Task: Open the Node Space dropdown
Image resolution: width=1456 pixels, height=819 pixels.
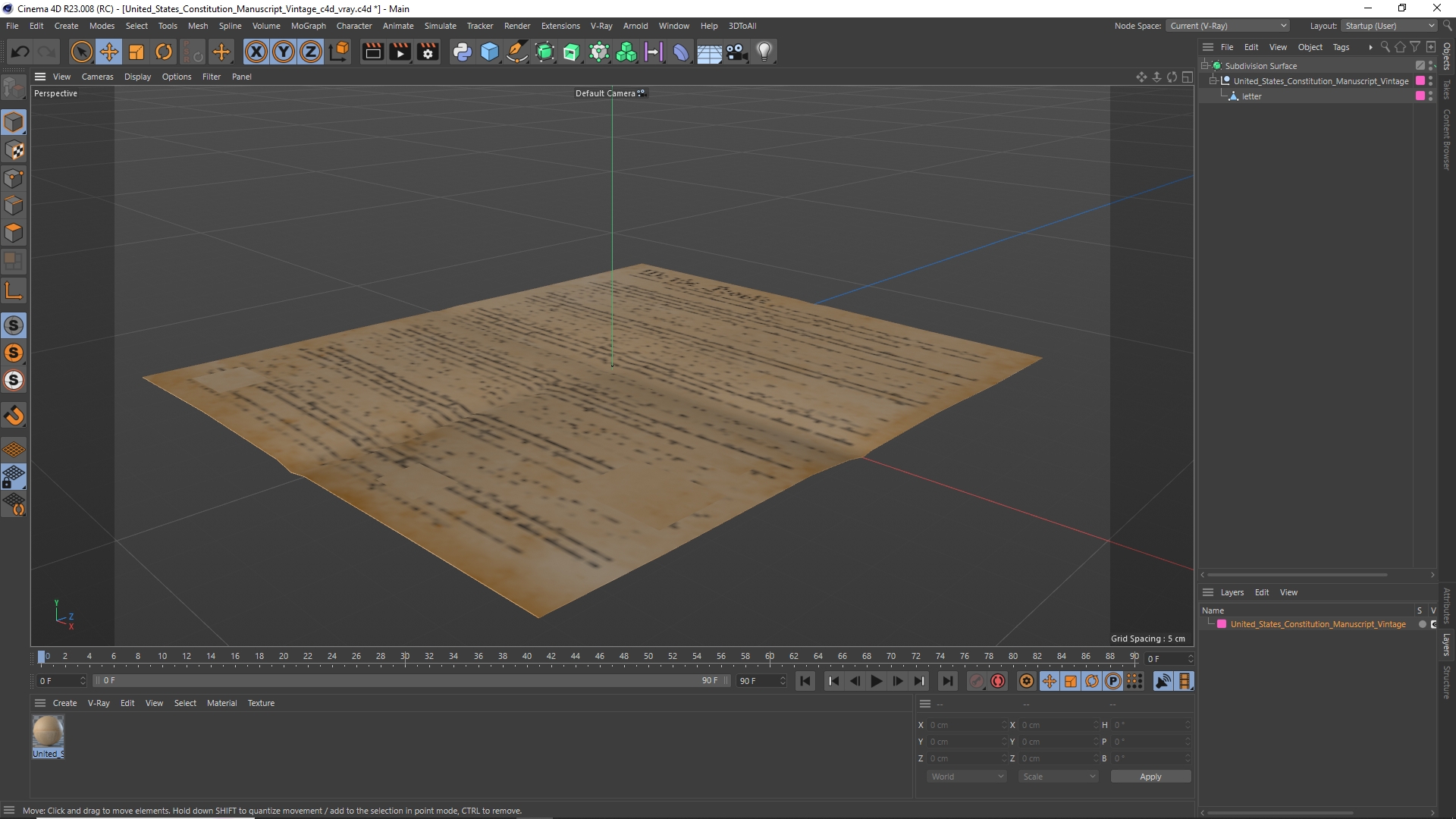Action: pos(1228,26)
